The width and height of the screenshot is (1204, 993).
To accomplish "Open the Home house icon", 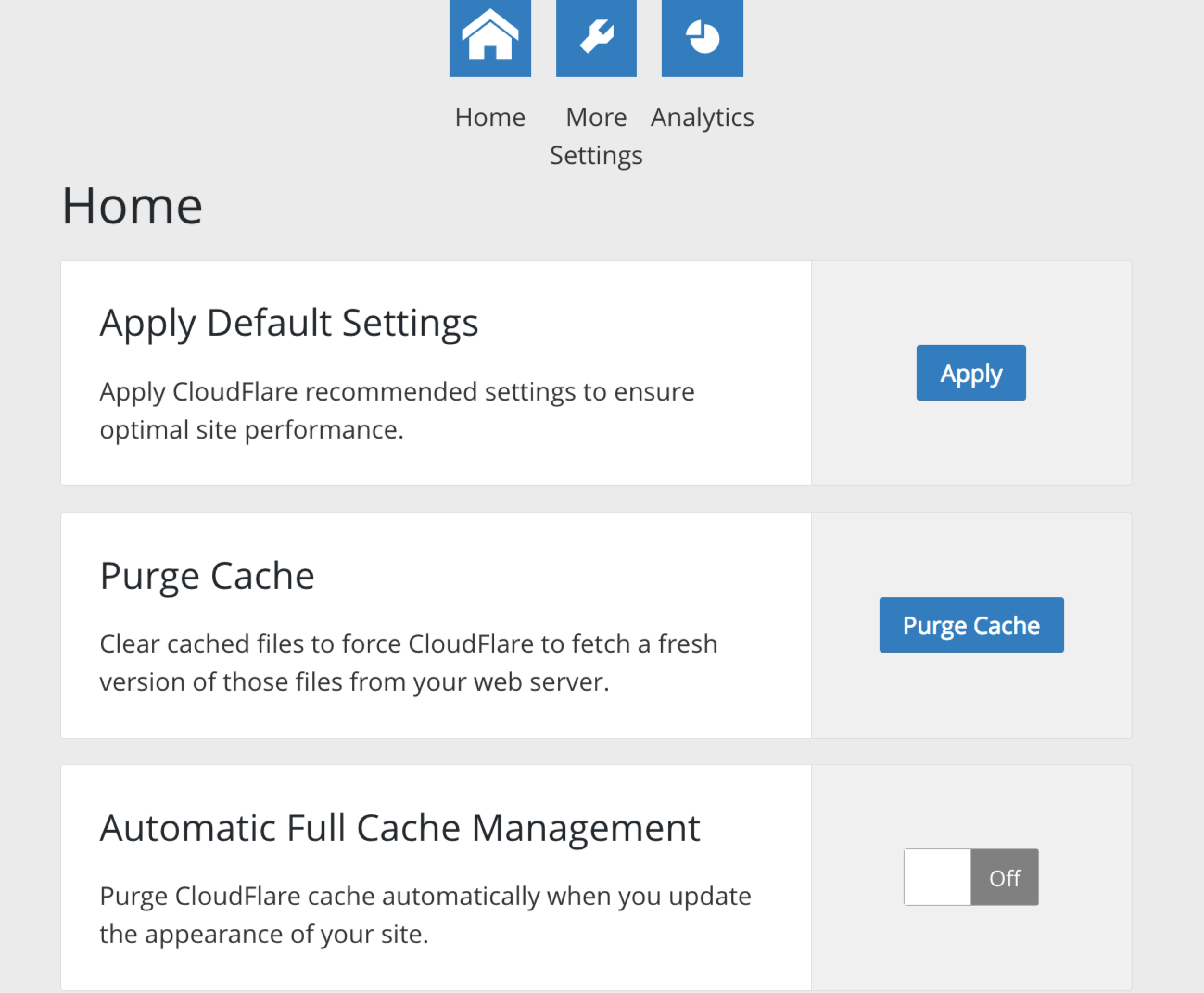I will pos(490,38).
